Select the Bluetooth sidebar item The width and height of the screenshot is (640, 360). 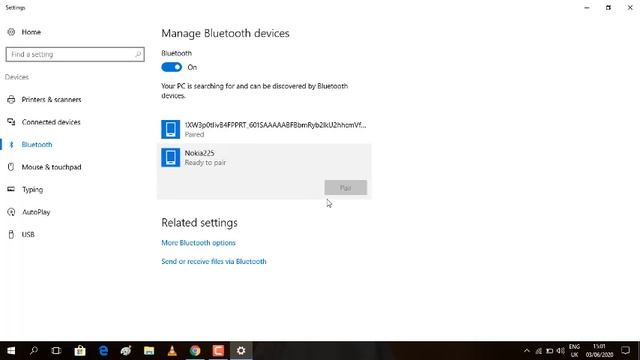click(x=37, y=144)
